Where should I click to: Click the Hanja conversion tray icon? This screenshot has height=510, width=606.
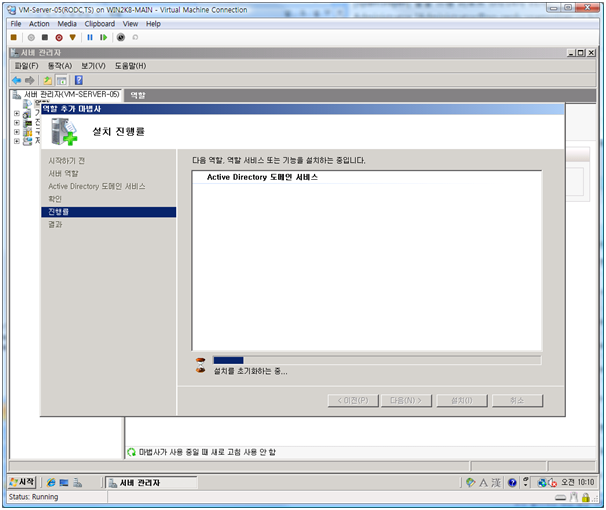coord(496,483)
